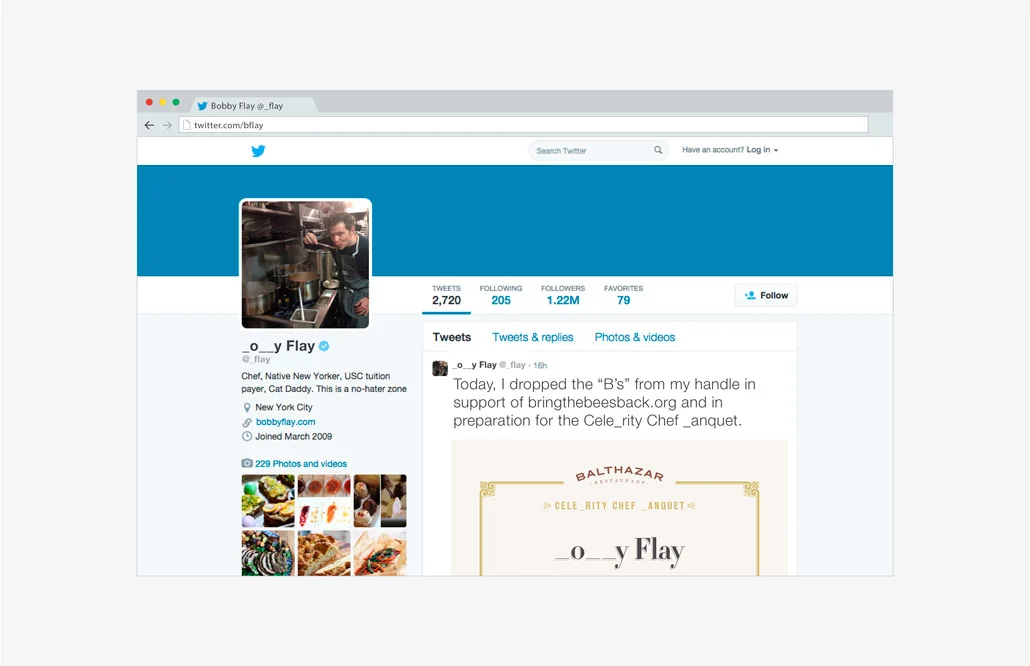Click the Balthazar banquet image in tweet
Viewport: 1030px width, 666px height.
(x=619, y=508)
